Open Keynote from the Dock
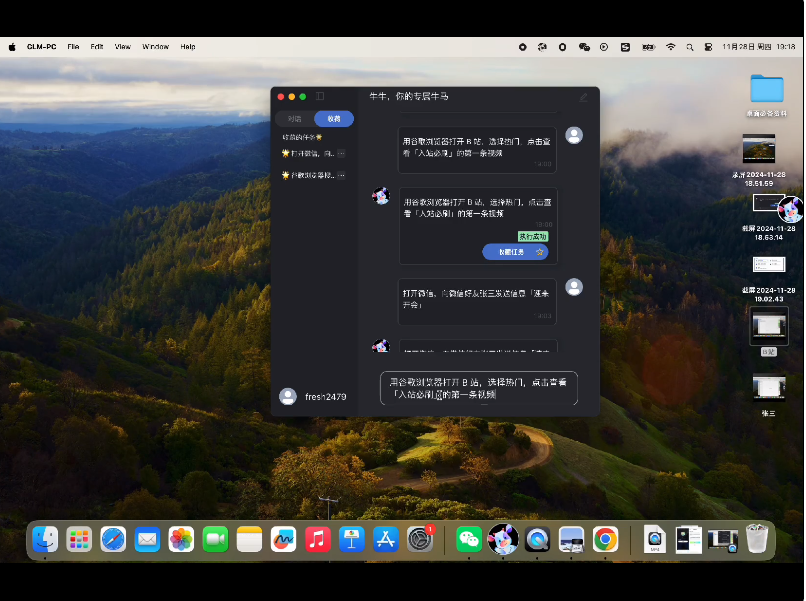Screen dimensions: 806x601 352,539
